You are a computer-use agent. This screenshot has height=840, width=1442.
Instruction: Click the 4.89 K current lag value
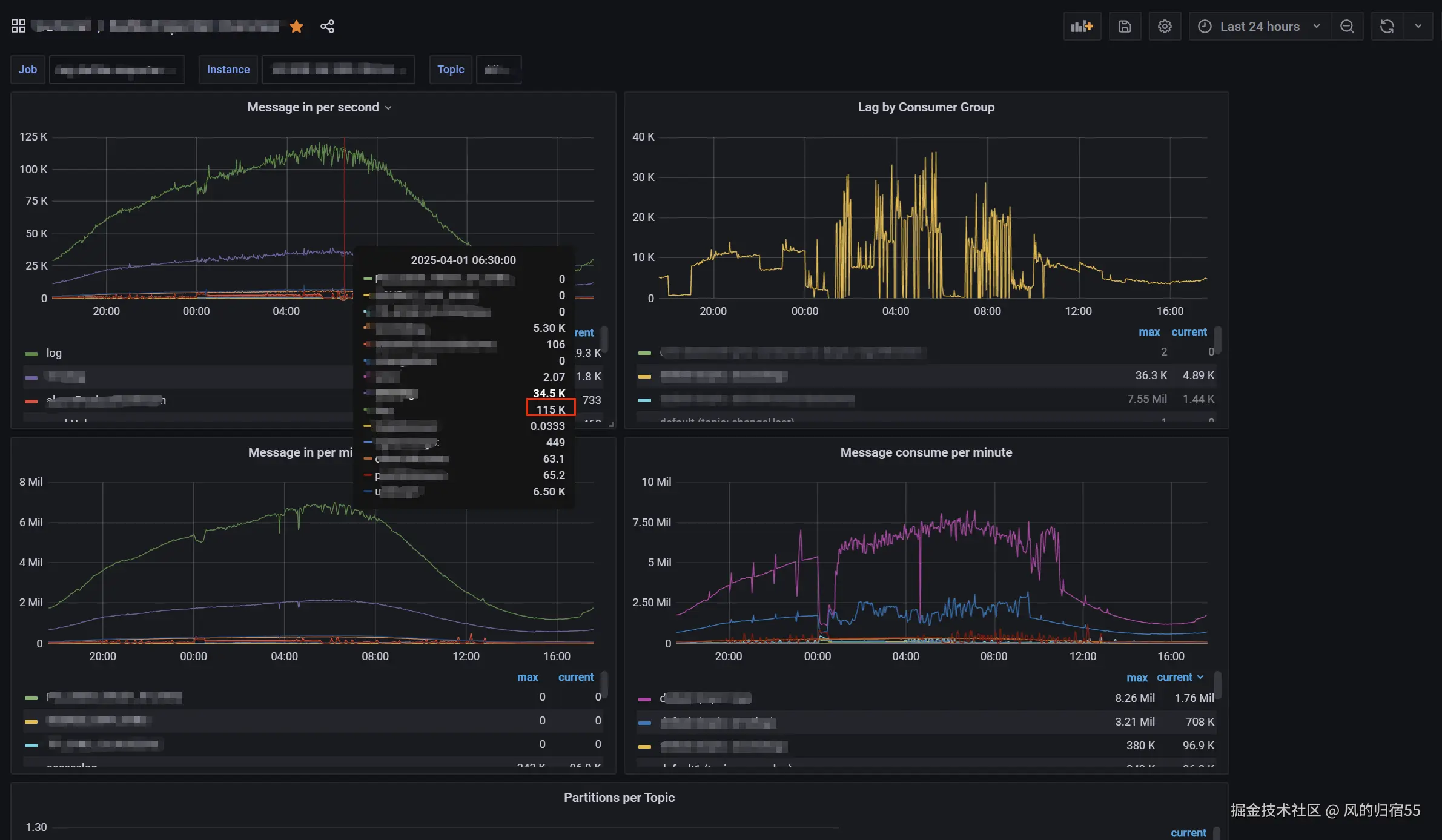(x=1199, y=375)
